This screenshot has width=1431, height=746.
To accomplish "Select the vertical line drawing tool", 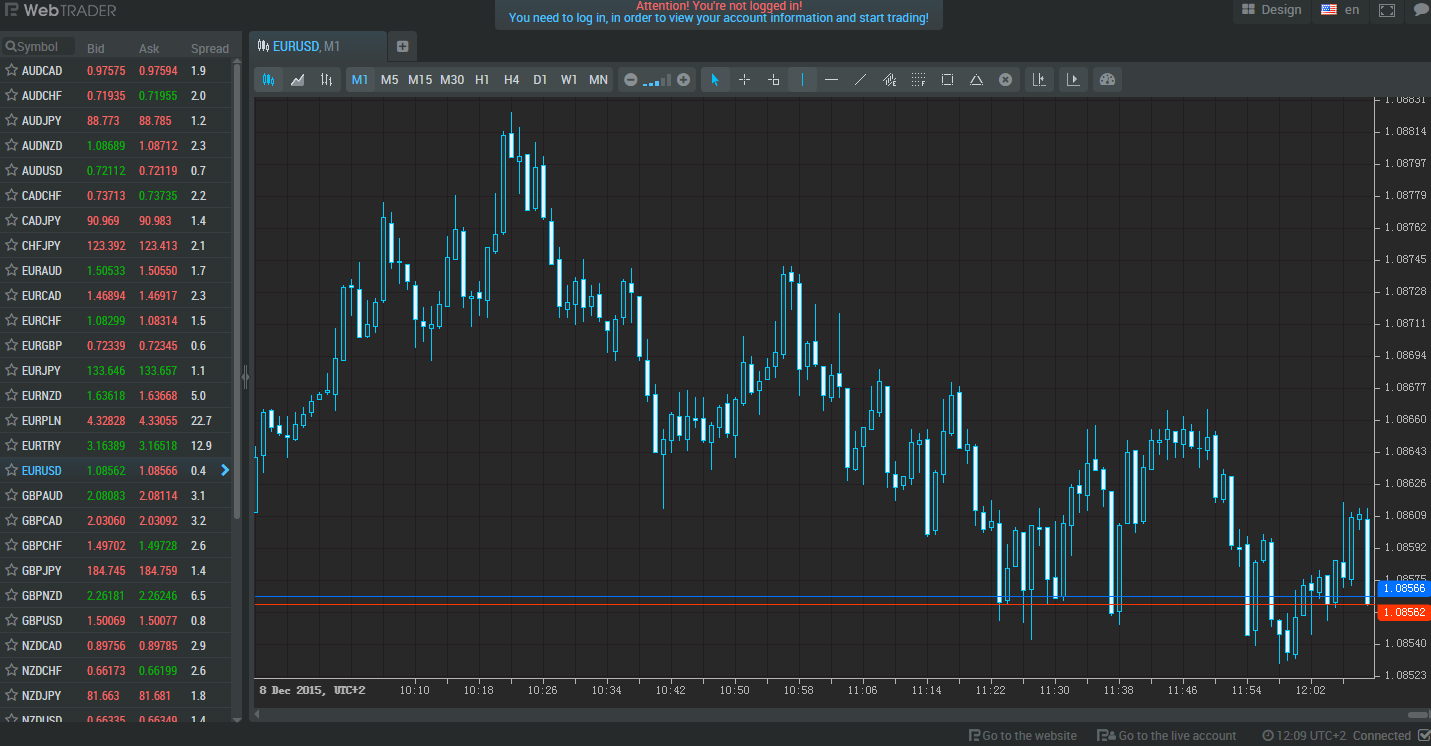I will point(802,80).
